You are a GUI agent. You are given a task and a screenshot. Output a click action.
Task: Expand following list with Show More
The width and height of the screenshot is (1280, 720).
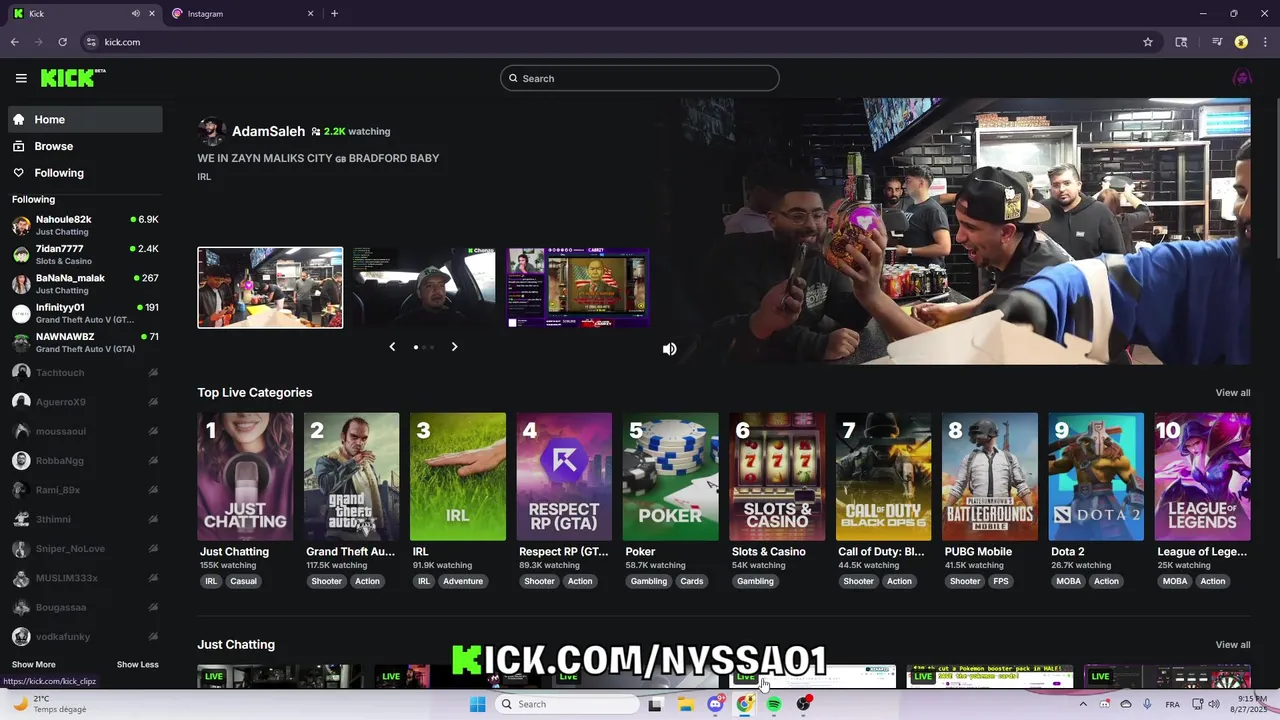click(34, 664)
